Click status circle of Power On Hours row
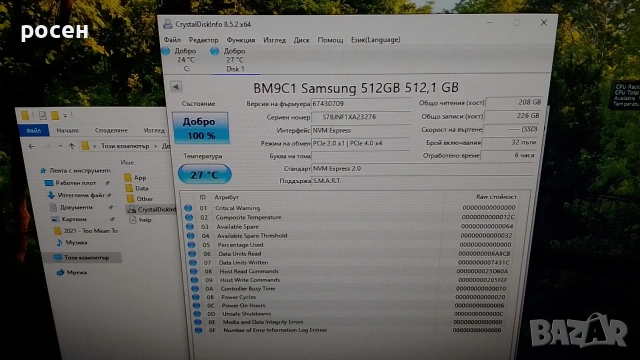Viewport: 640px width, 360px height. pyautogui.click(x=197, y=305)
